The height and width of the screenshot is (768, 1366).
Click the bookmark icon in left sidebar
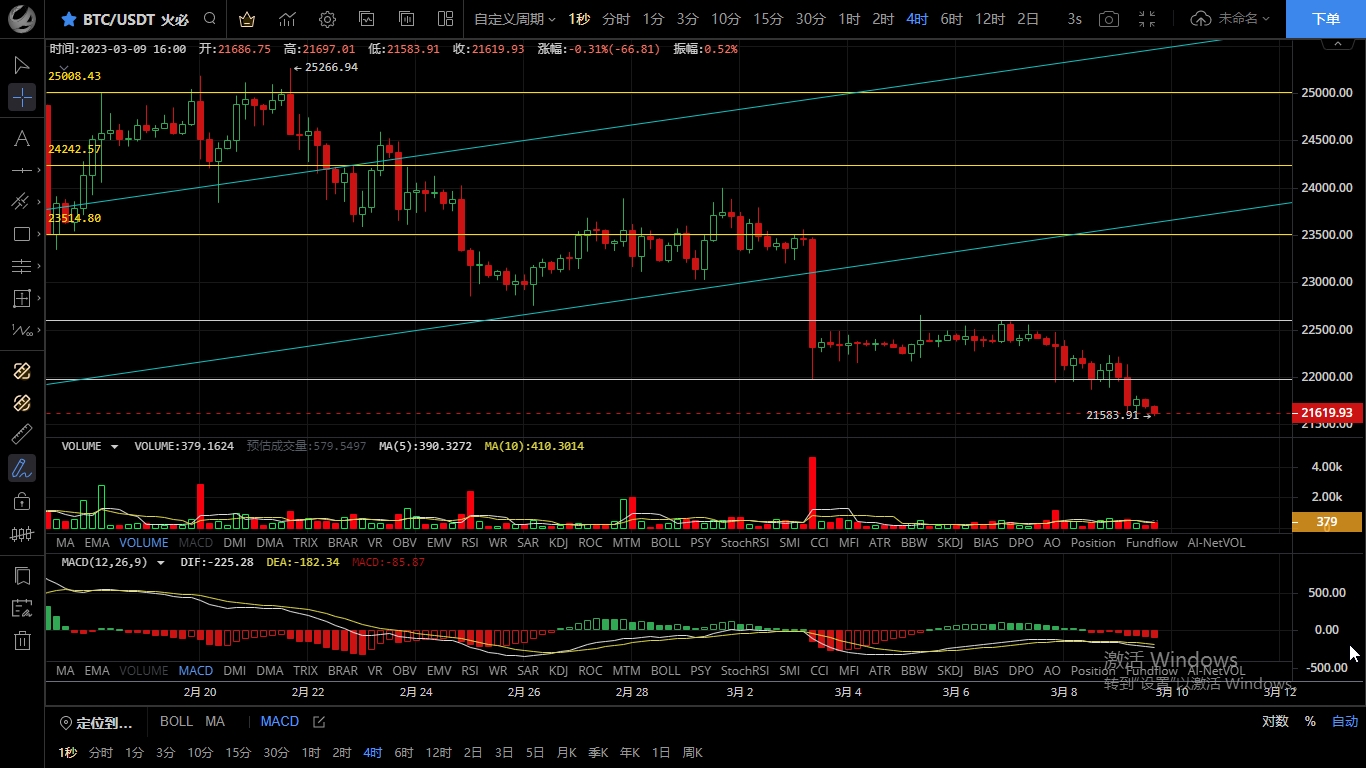(22, 576)
